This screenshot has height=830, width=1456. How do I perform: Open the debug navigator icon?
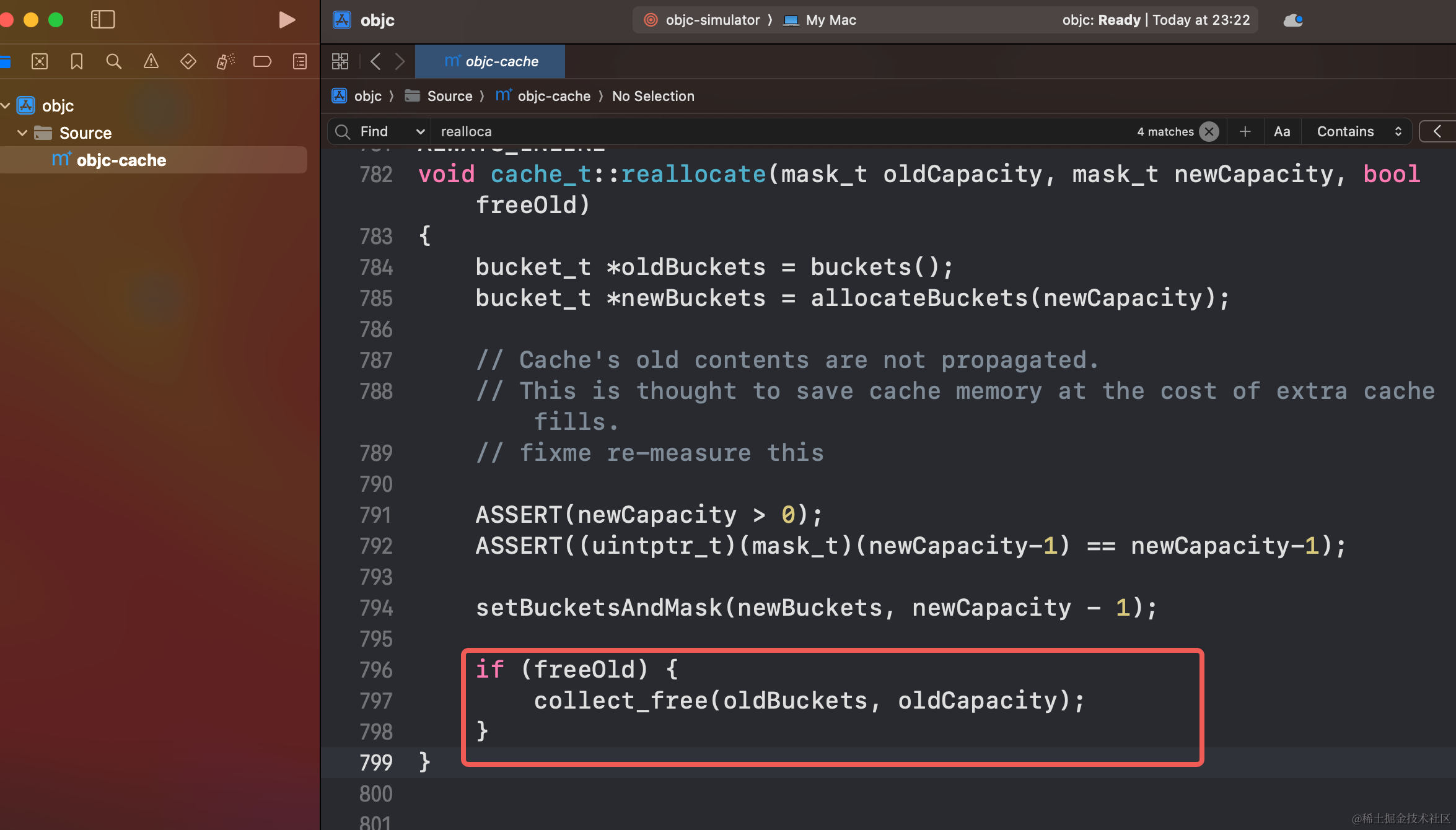[225, 61]
